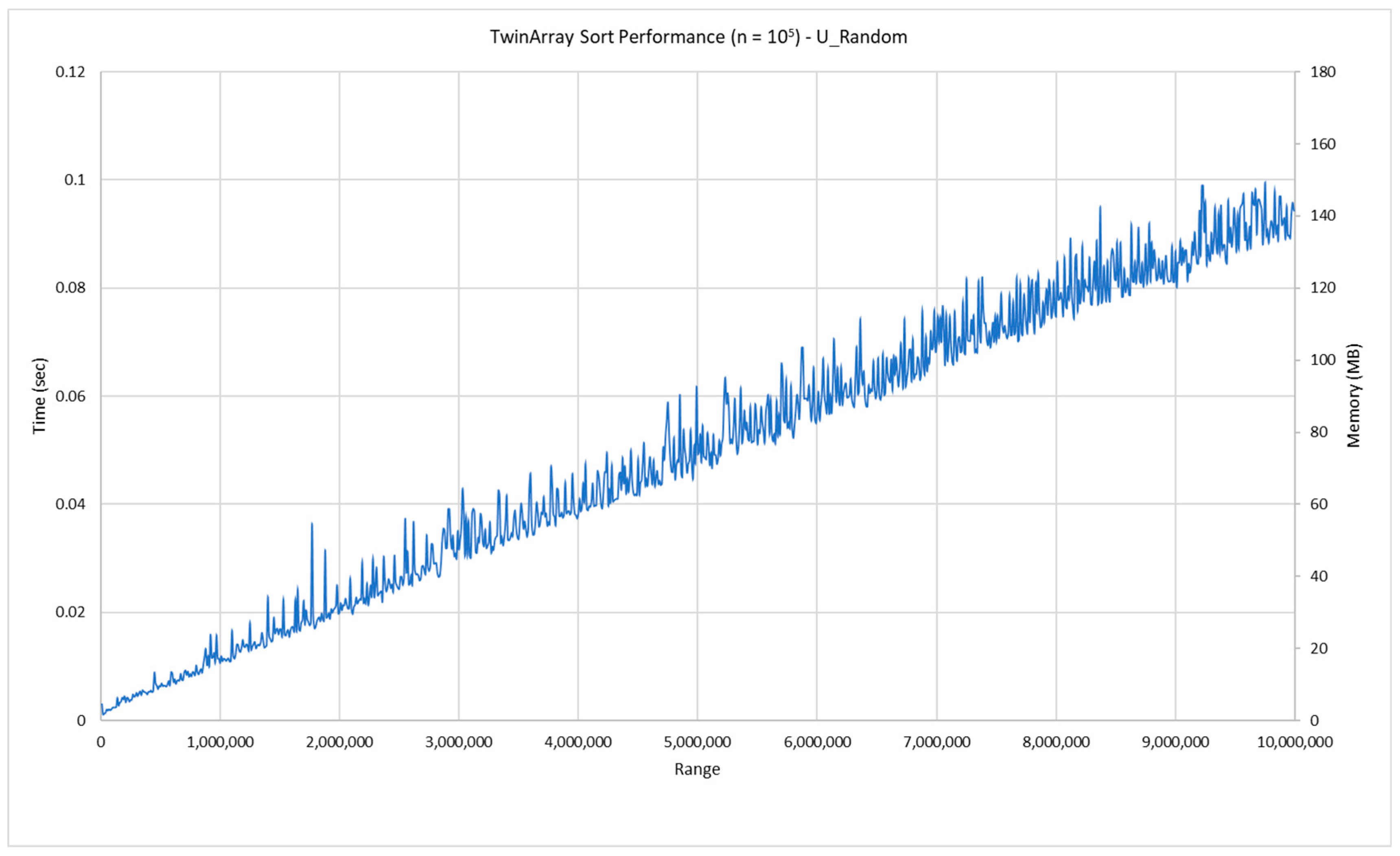Click the 0.12 label on time axis
The height and width of the screenshot is (856, 1400).
click(70, 72)
